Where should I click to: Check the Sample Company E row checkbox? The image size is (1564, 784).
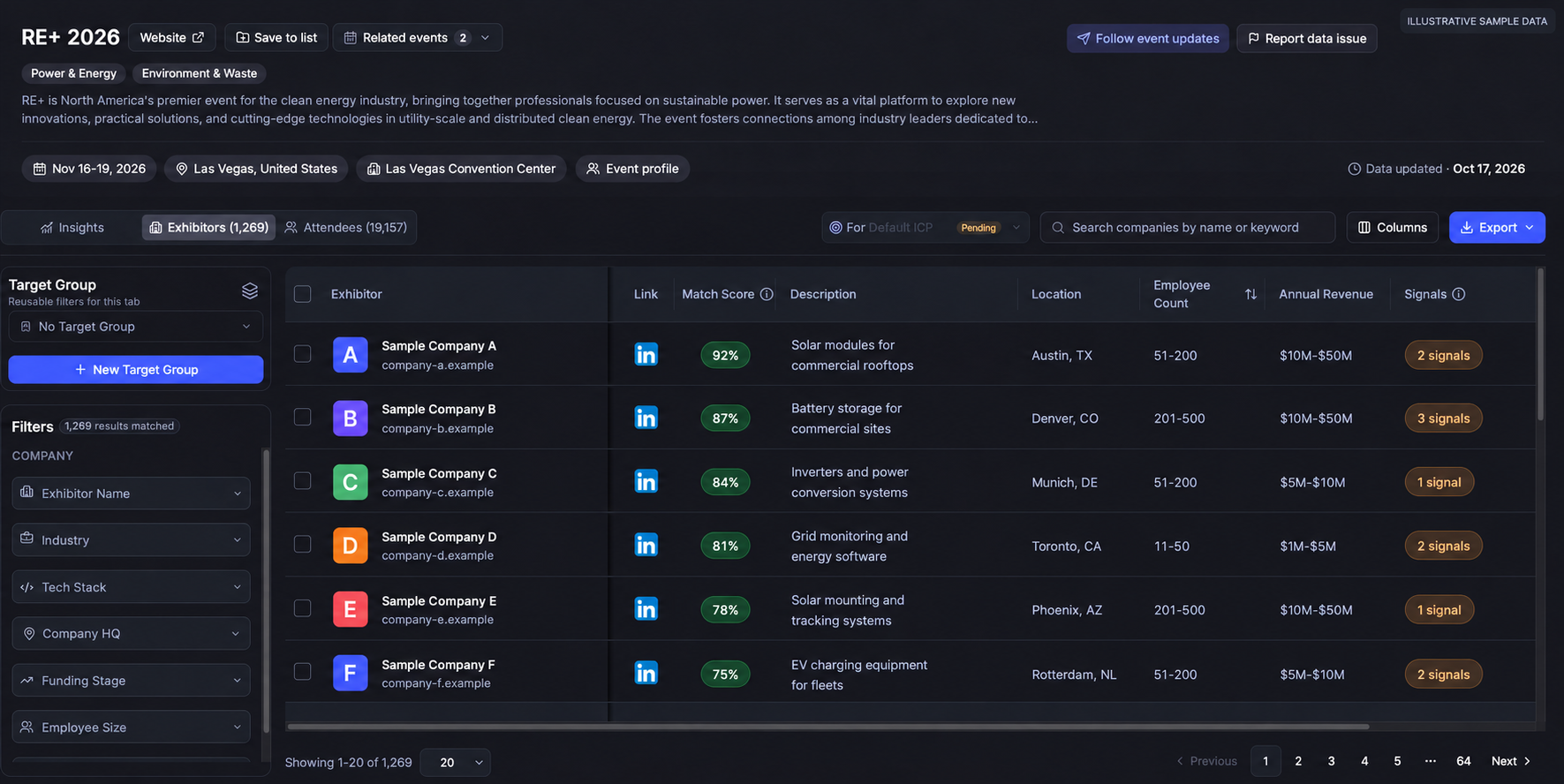(302, 608)
